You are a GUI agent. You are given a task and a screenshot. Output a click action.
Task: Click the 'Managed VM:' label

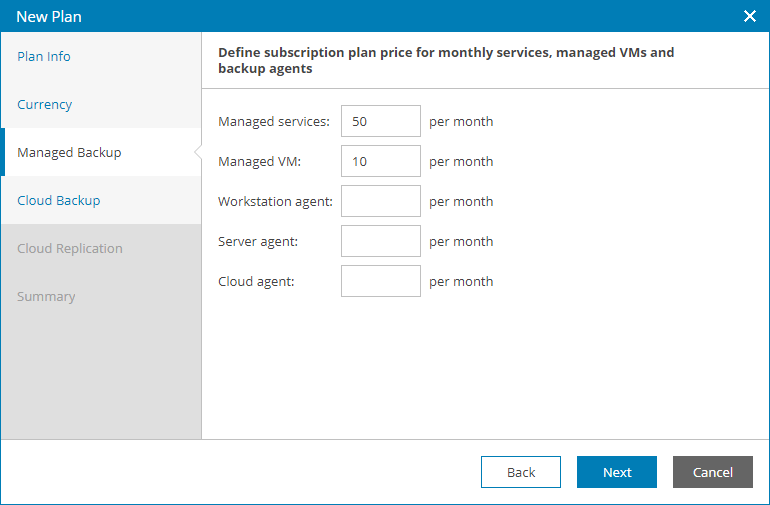tap(257, 162)
